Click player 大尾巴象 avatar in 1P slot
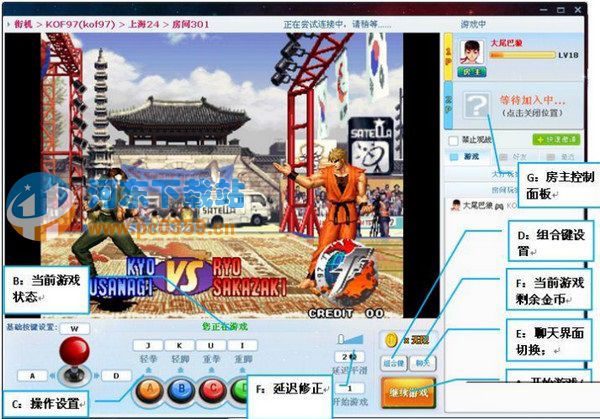Screen dimensions: 600x419 pyautogui.click(x=472, y=52)
